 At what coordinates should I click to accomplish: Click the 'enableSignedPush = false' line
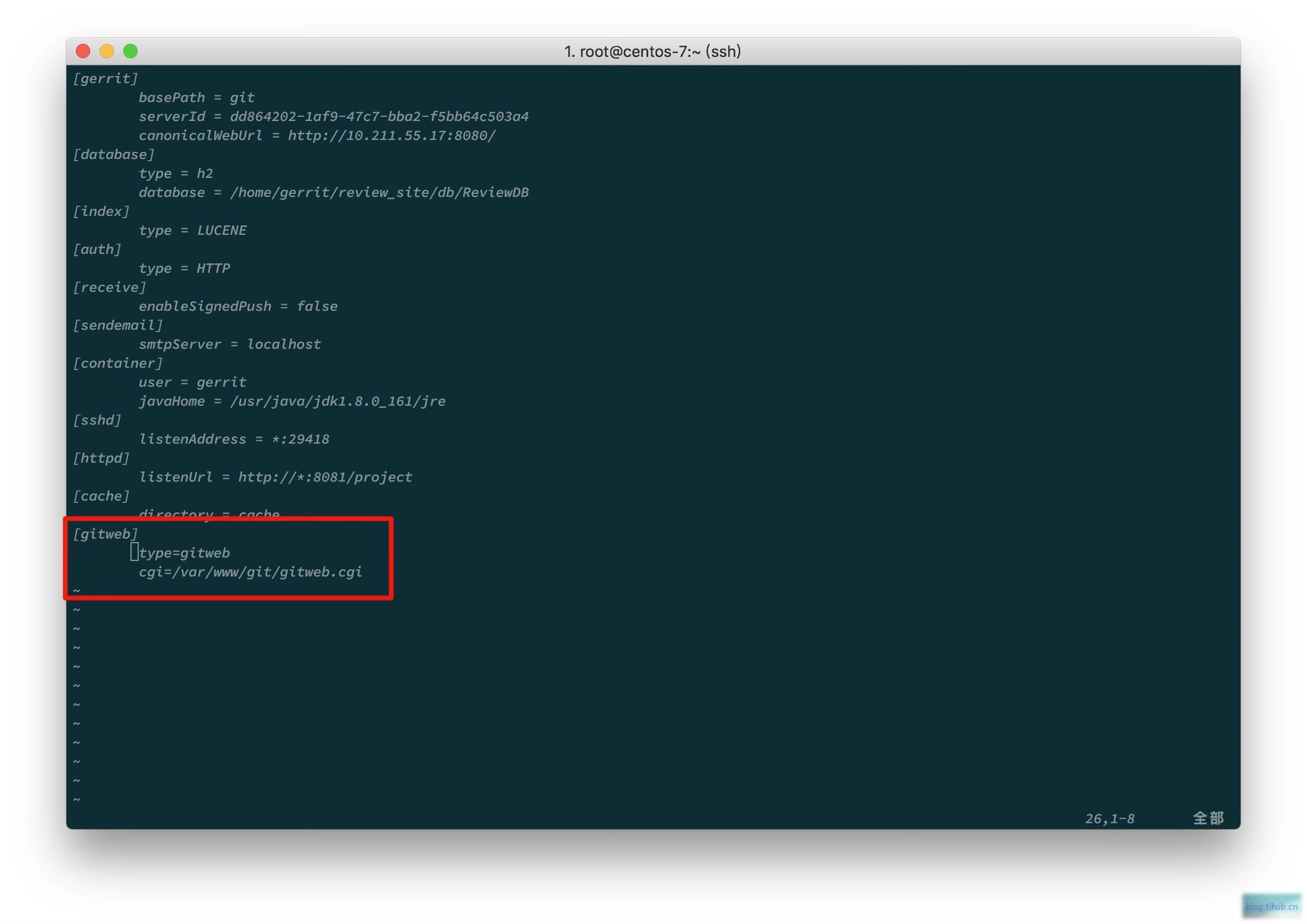point(238,307)
